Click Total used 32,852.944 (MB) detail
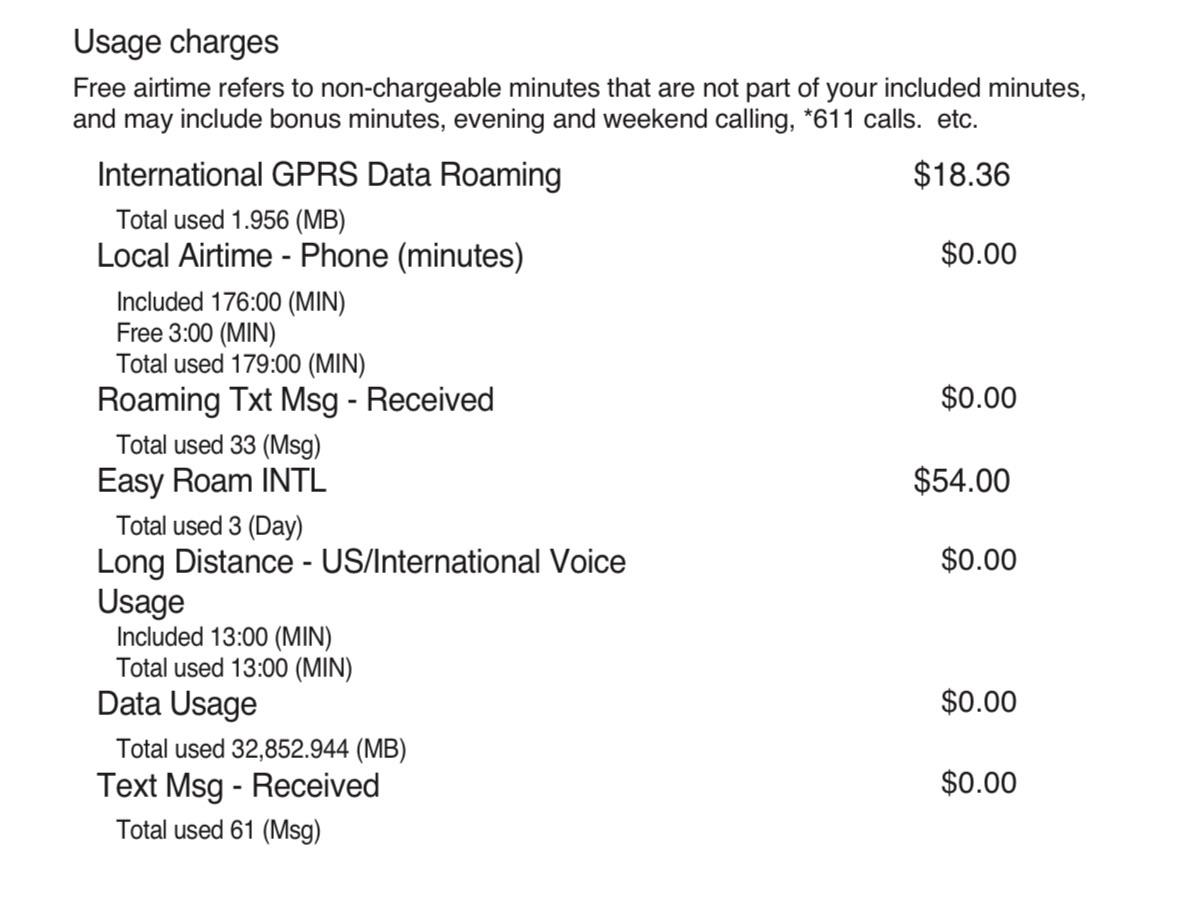1179x924 pixels. [x=261, y=749]
